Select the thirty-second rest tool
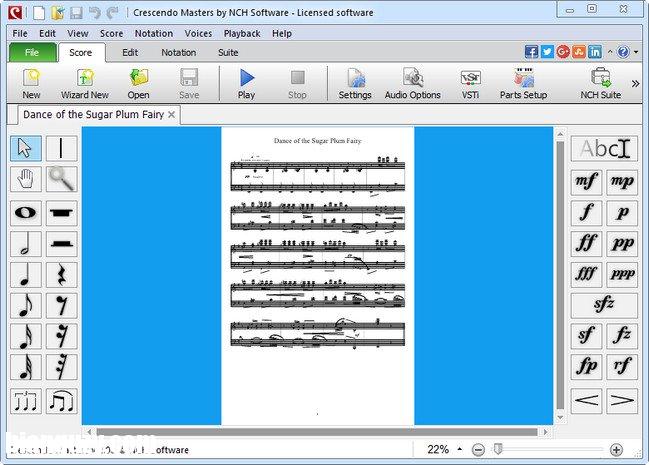The width and height of the screenshot is (649, 465). tap(61, 366)
